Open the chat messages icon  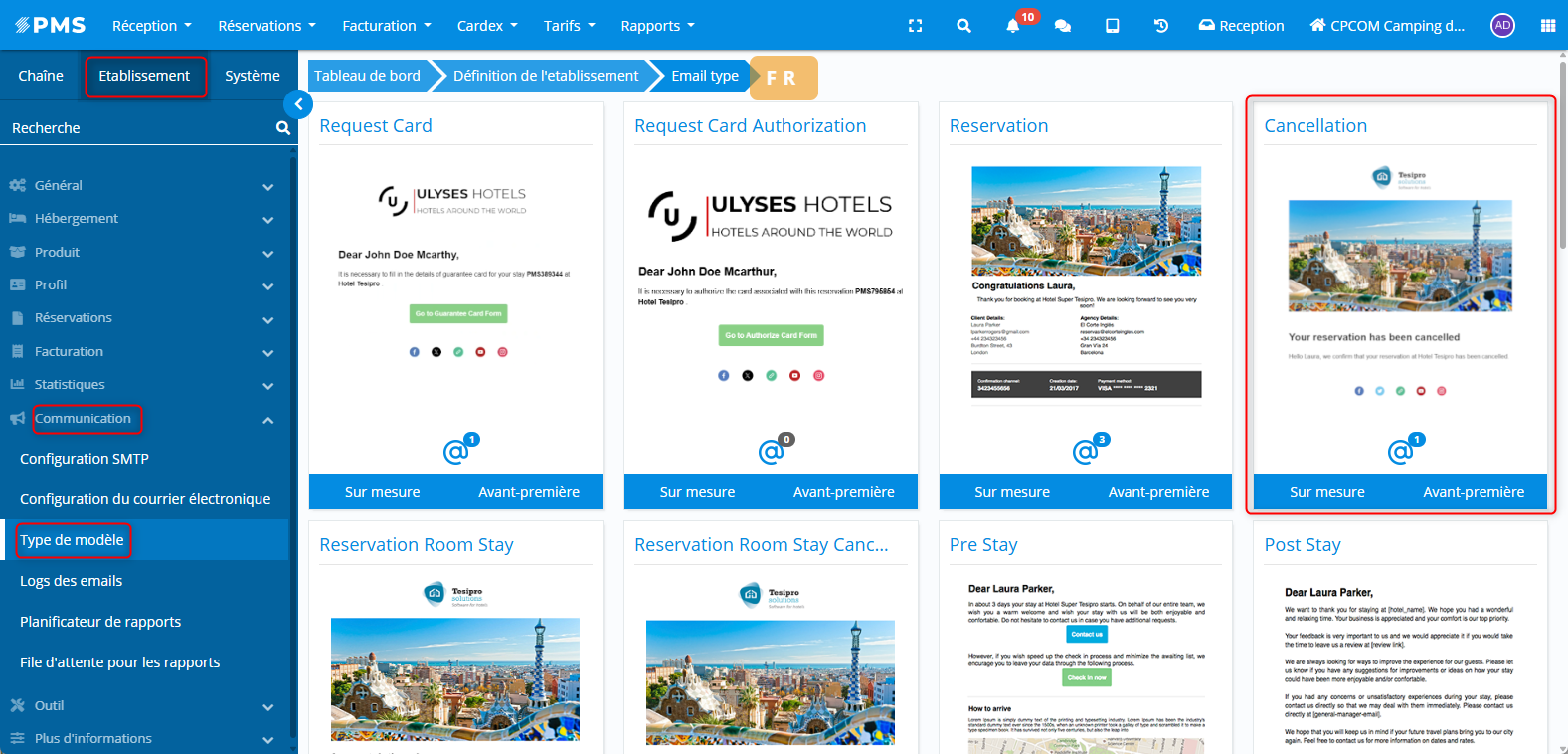1062,26
